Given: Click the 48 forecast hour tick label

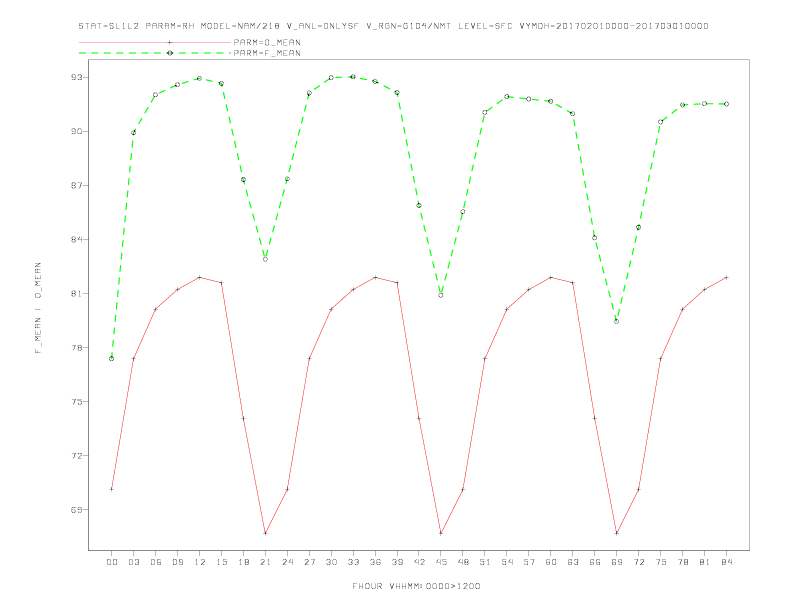Looking at the screenshot, I should pos(463,562).
